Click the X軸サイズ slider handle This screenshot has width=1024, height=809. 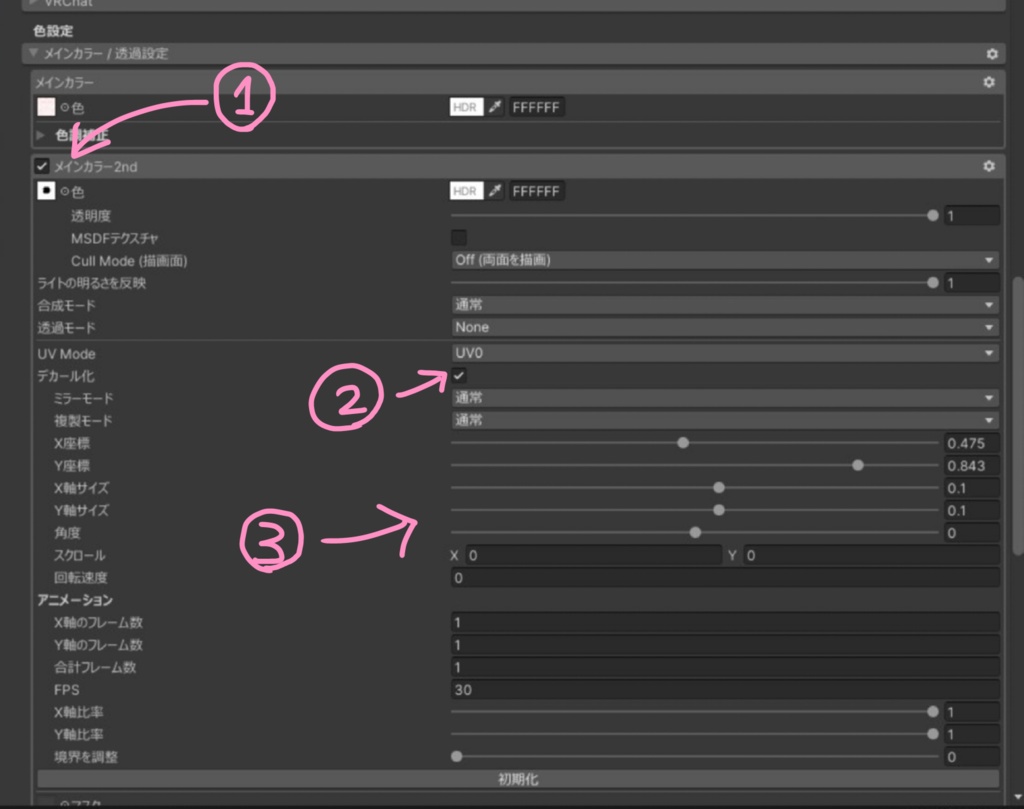pos(718,488)
